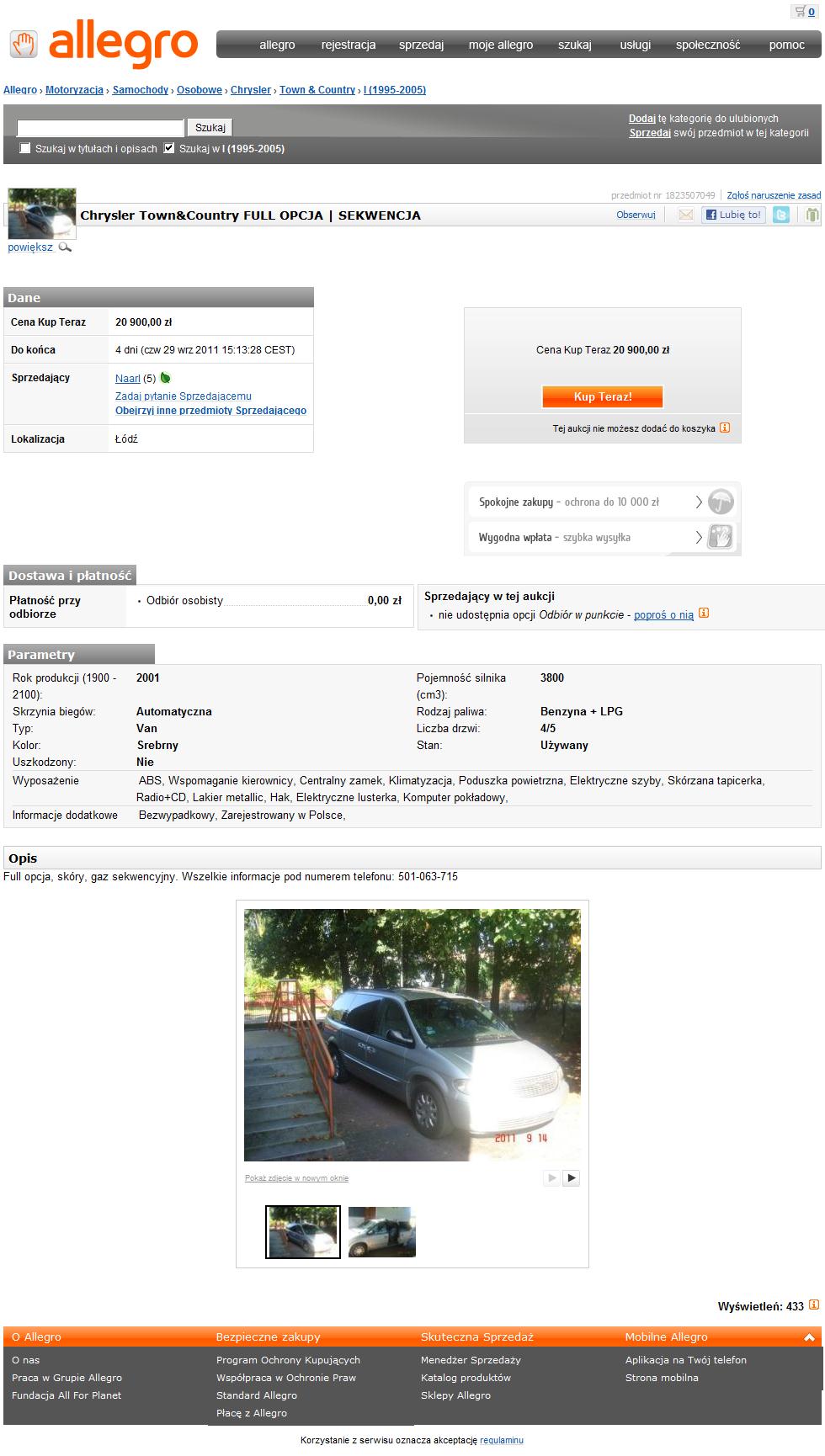
Task: Share the listing via the Twitter bird icon
Action: (x=781, y=215)
